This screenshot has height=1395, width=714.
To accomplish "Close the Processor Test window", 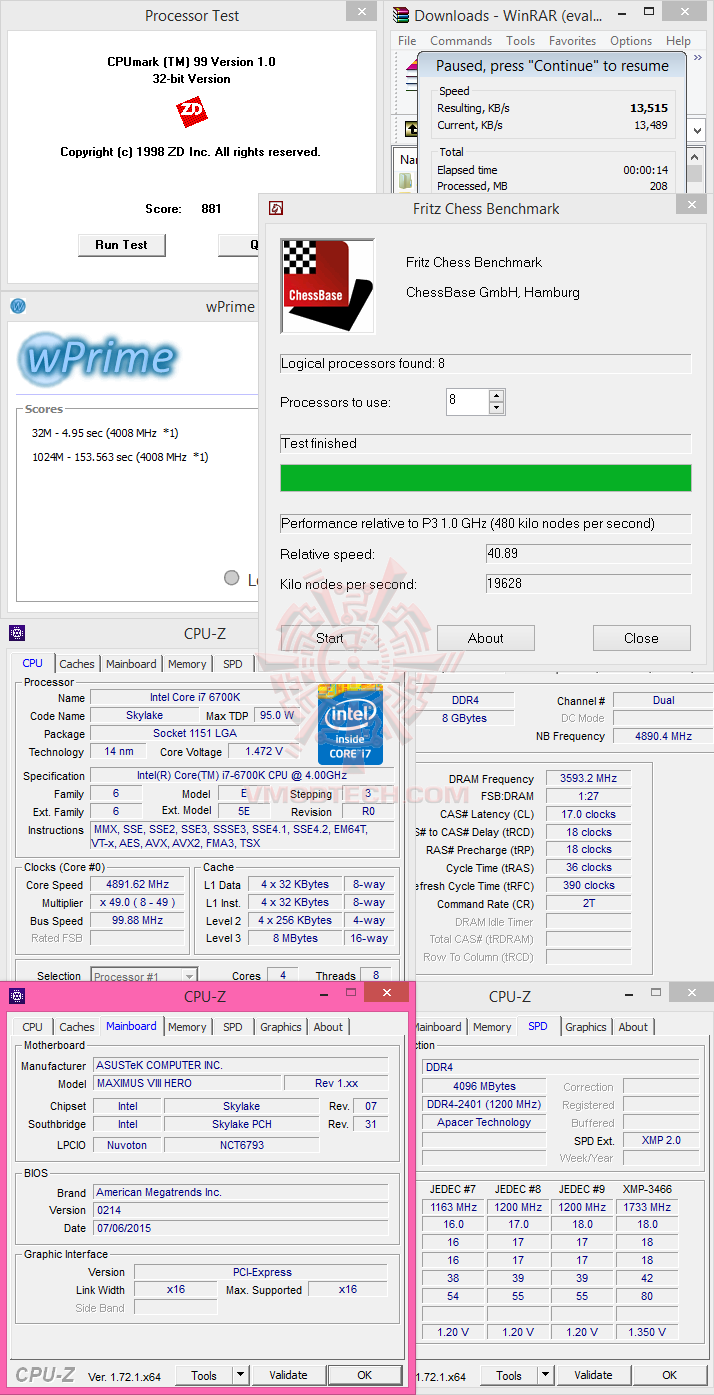I will (x=362, y=11).
